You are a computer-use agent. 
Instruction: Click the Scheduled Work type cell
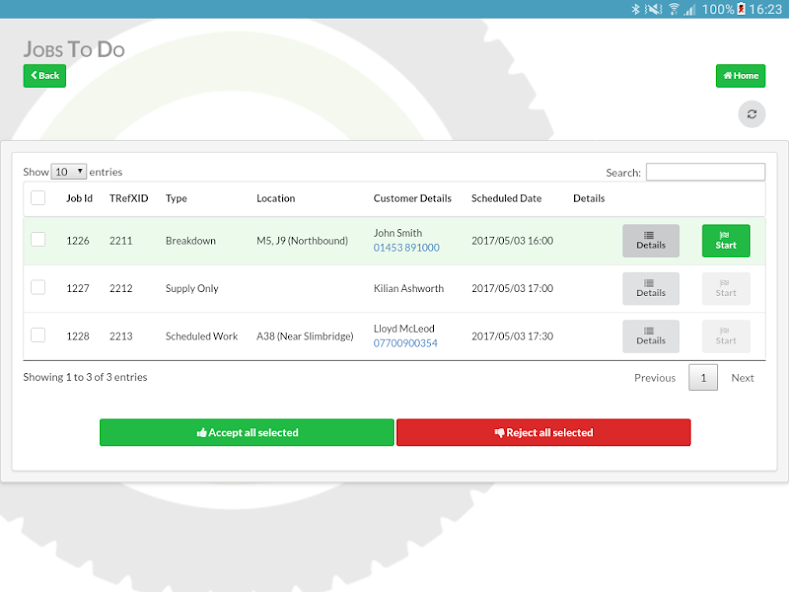click(201, 336)
